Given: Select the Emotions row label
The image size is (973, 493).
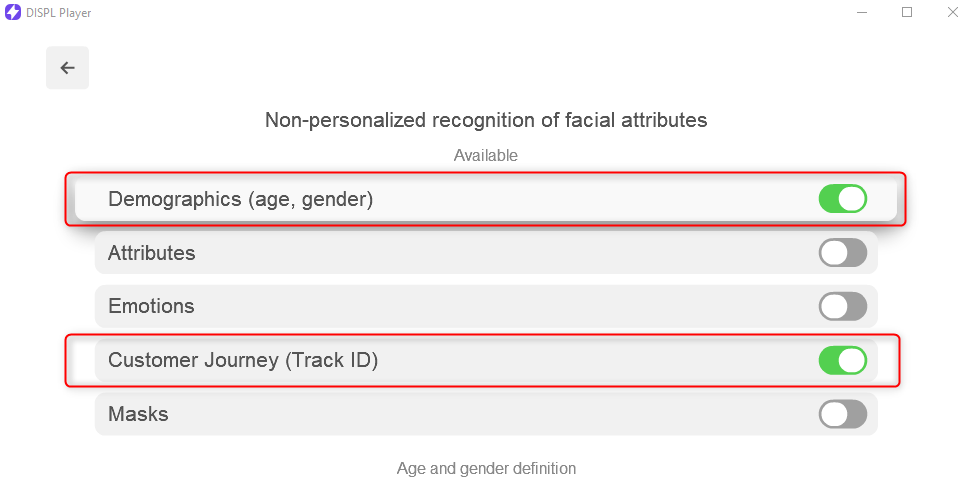Looking at the screenshot, I should (x=151, y=306).
